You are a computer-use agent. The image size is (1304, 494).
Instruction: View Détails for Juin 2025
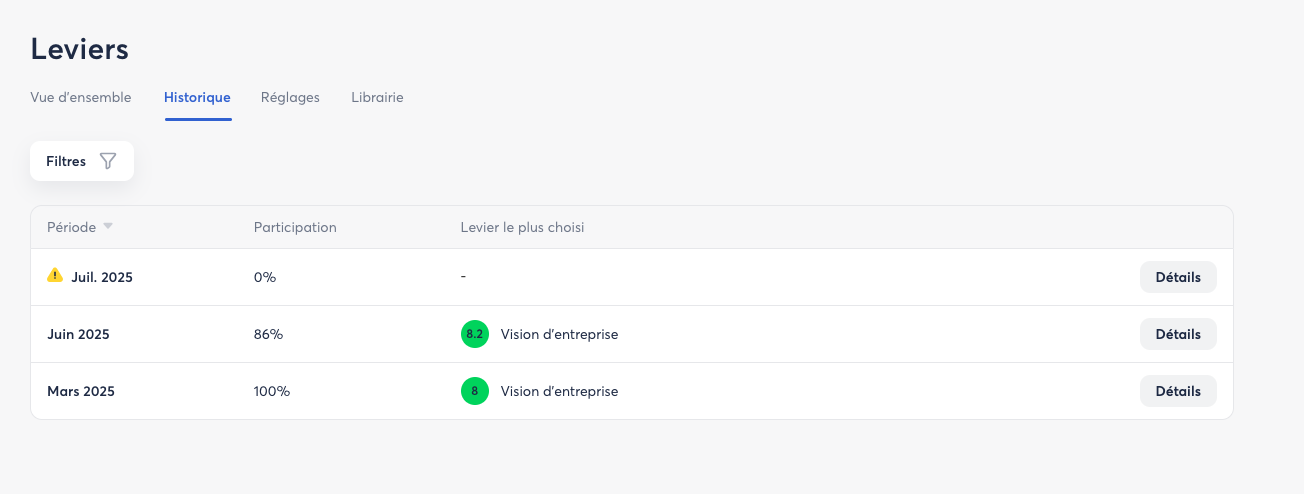[x=1177, y=334]
